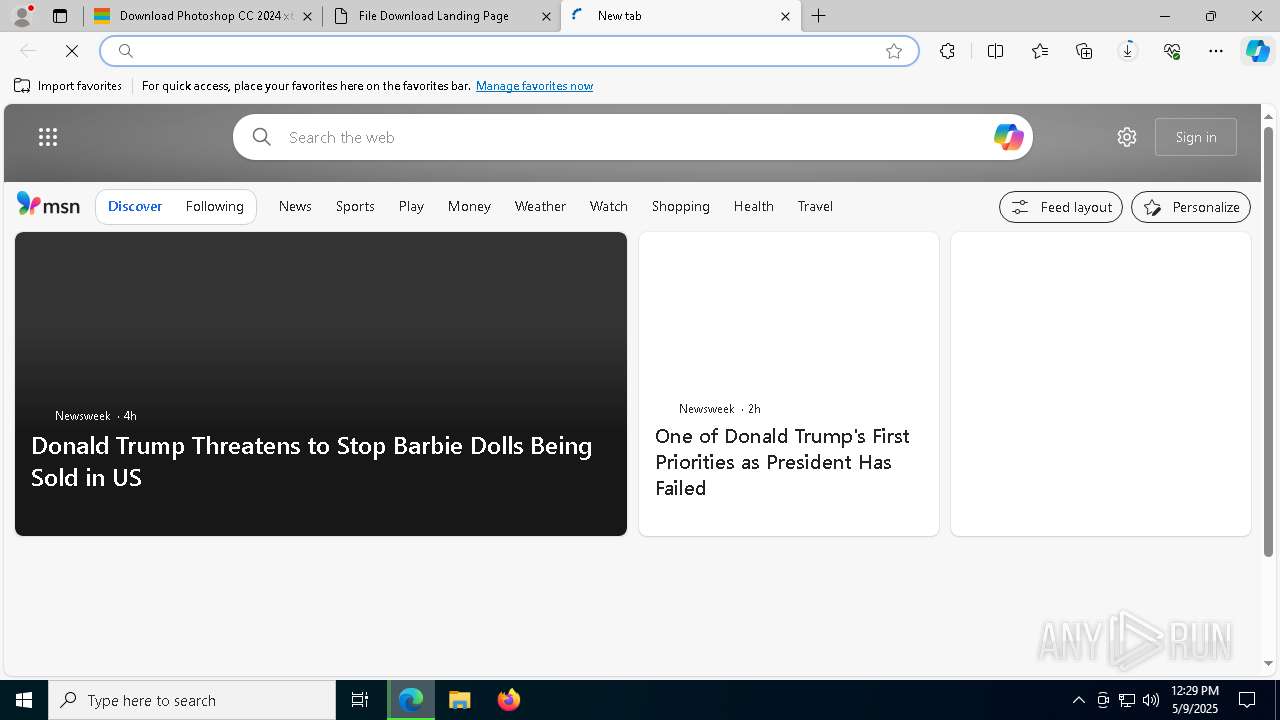Open File Explorer from taskbar
The height and width of the screenshot is (720, 1280).
pos(460,700)
